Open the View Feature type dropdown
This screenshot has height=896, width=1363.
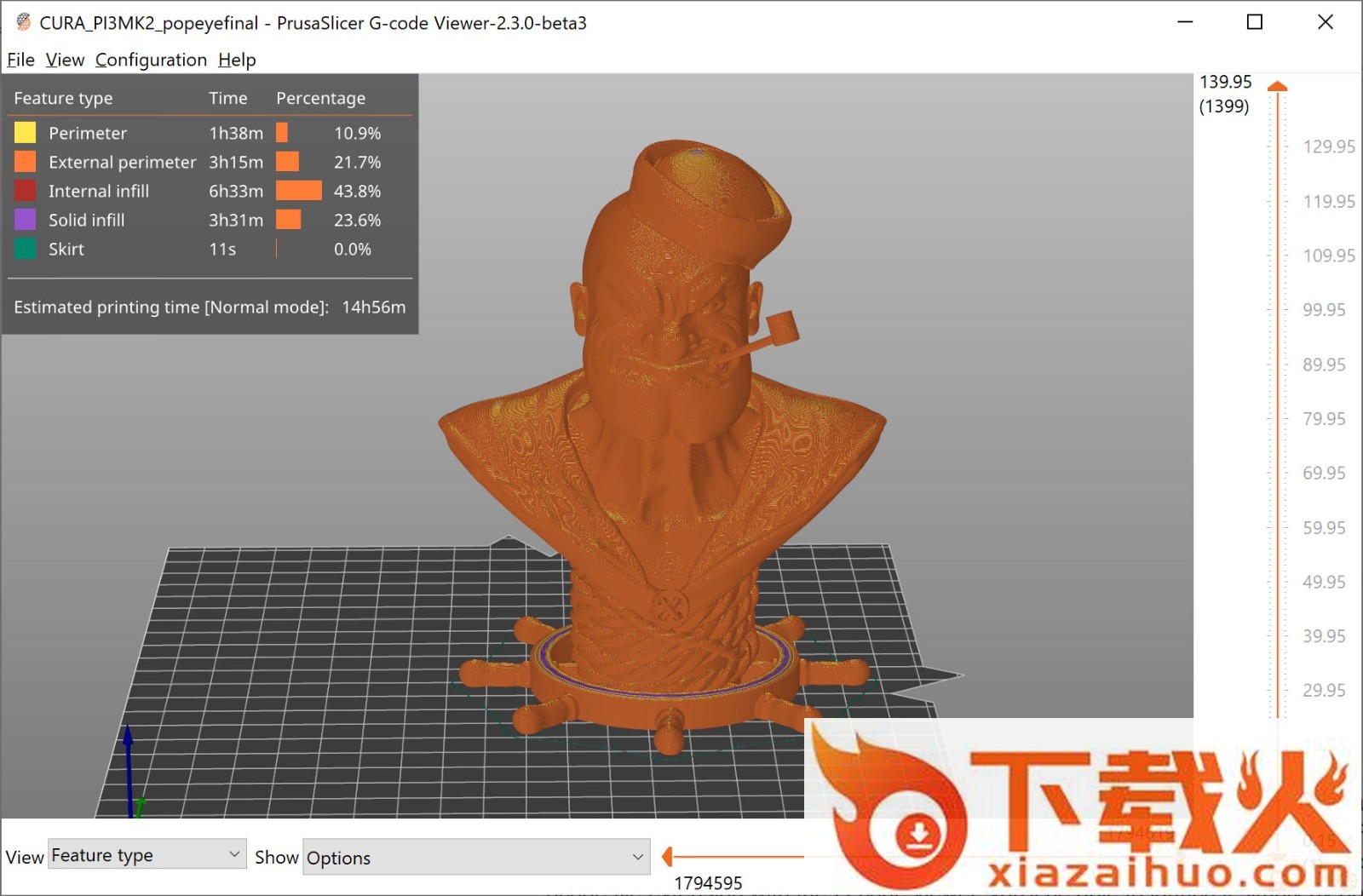pos(147,854)
